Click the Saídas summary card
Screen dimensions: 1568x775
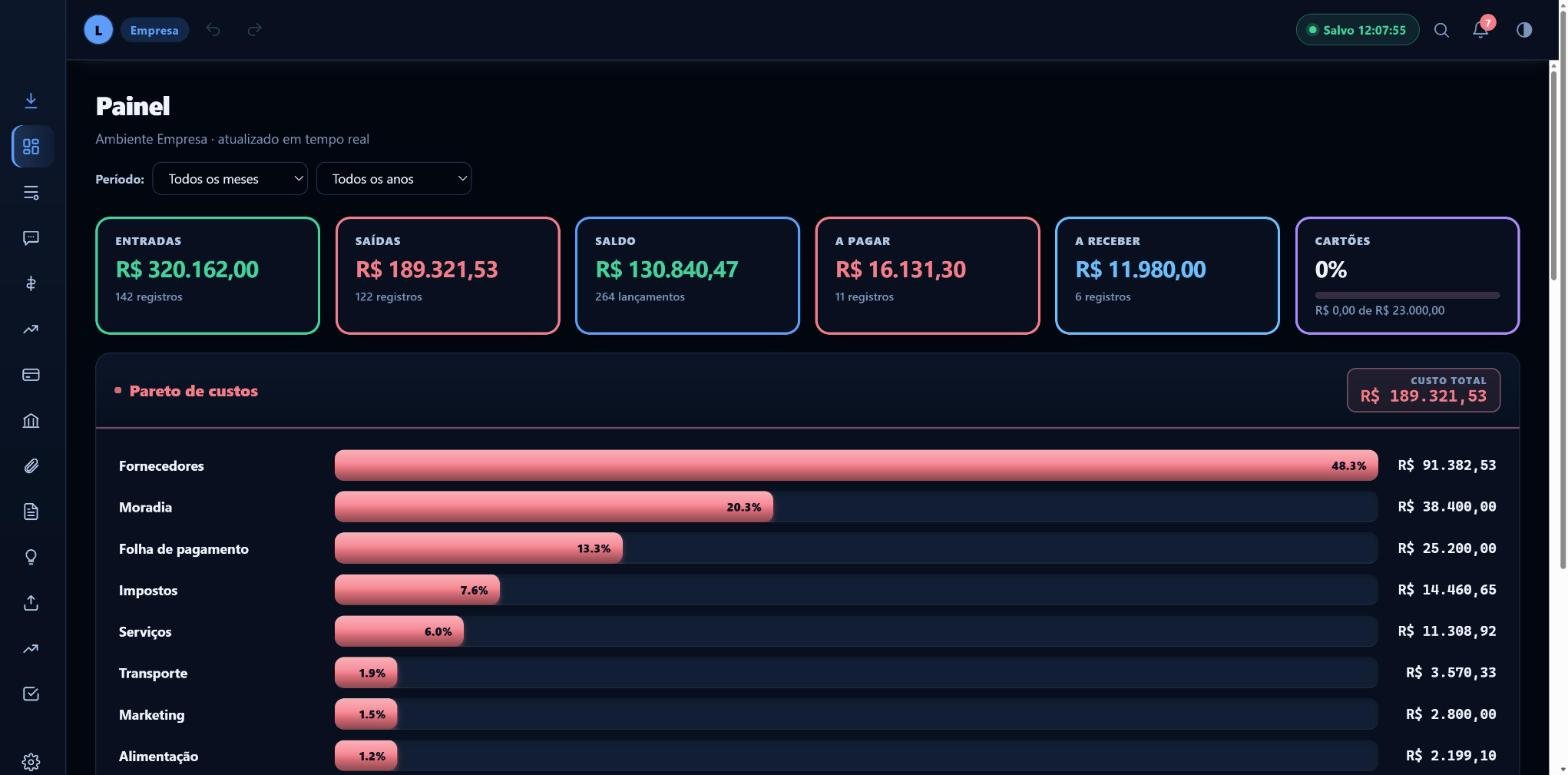(448, 276)
